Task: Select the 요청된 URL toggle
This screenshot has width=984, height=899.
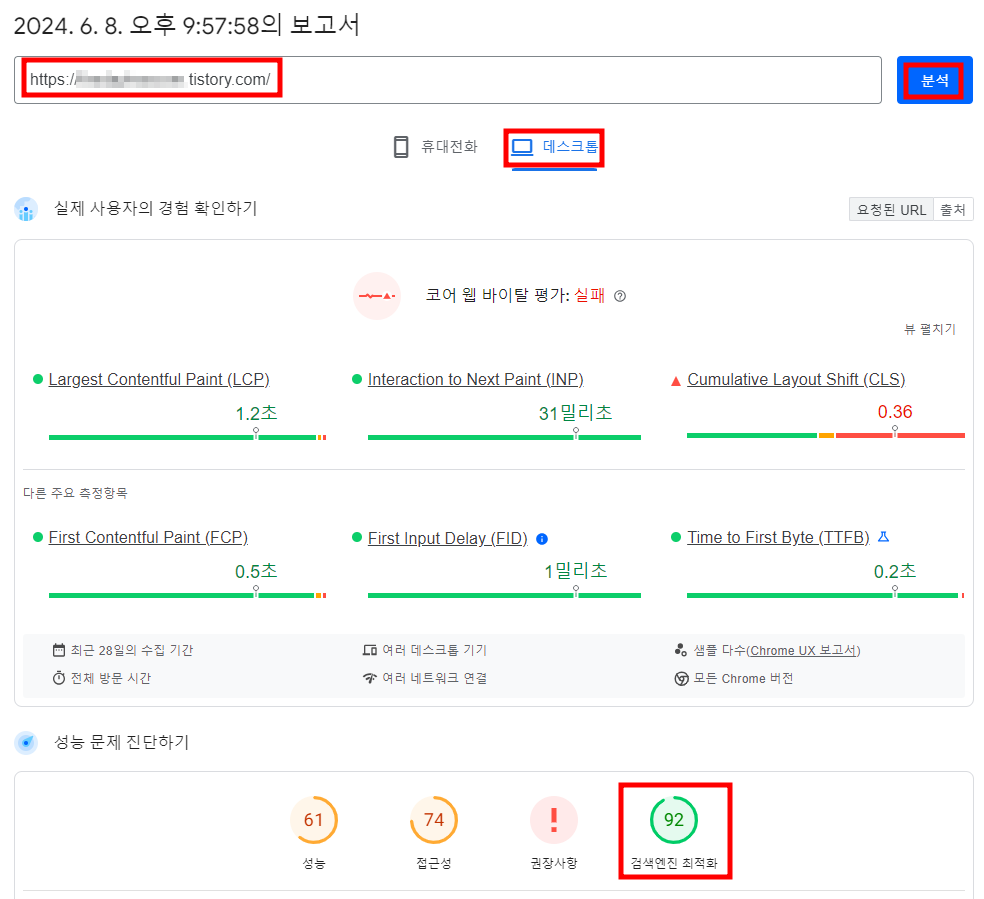Action: pos(890,209)
